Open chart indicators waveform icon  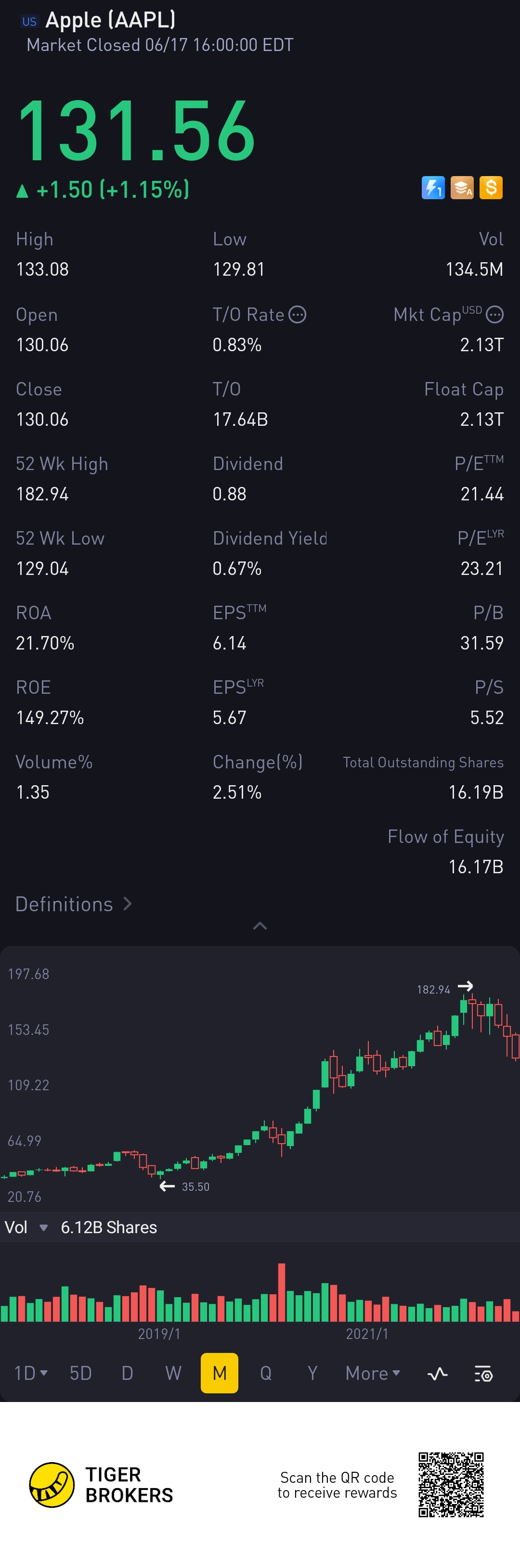[x=437, y=1373]
